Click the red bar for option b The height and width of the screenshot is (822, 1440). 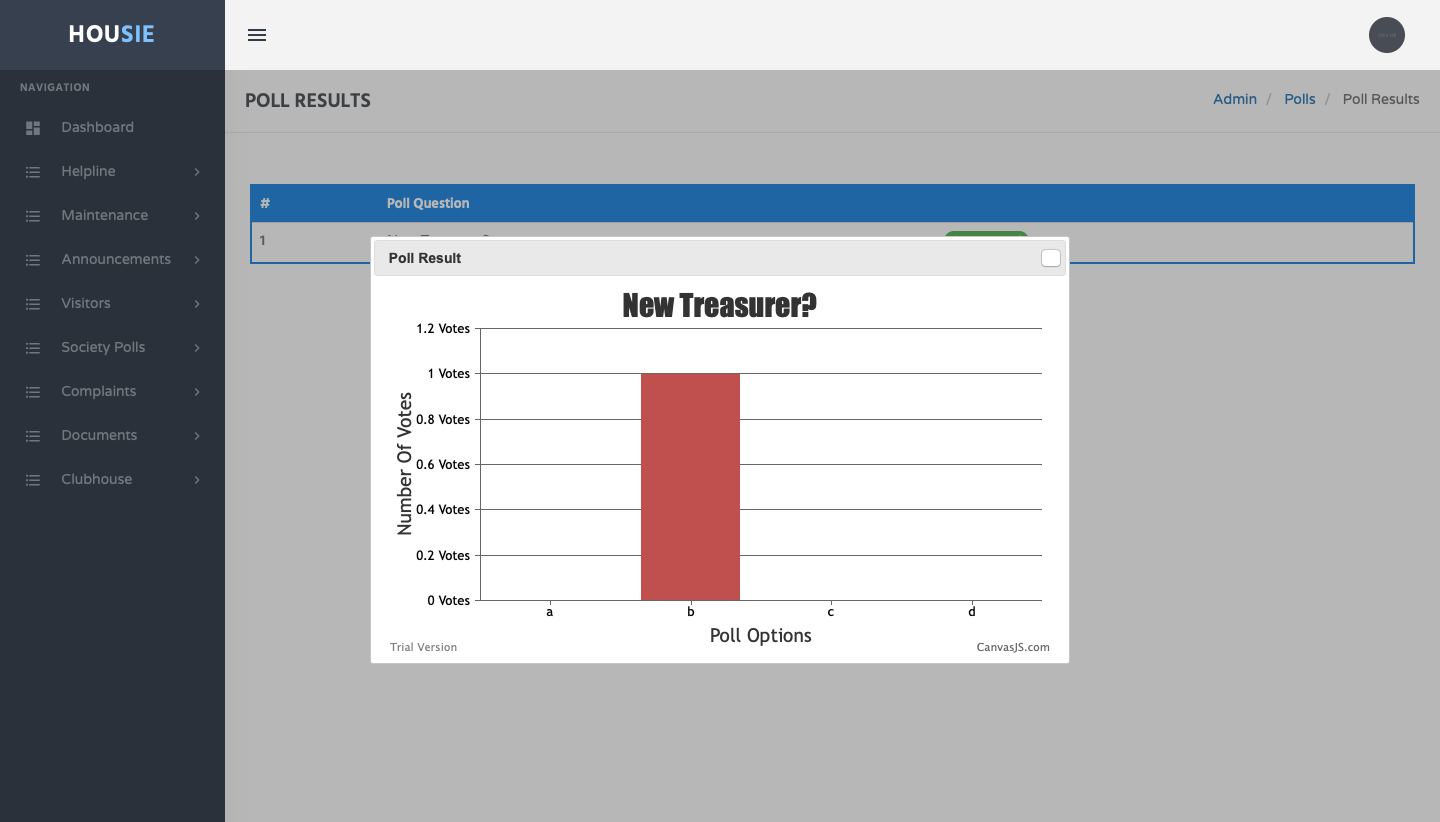pos(690,487)
